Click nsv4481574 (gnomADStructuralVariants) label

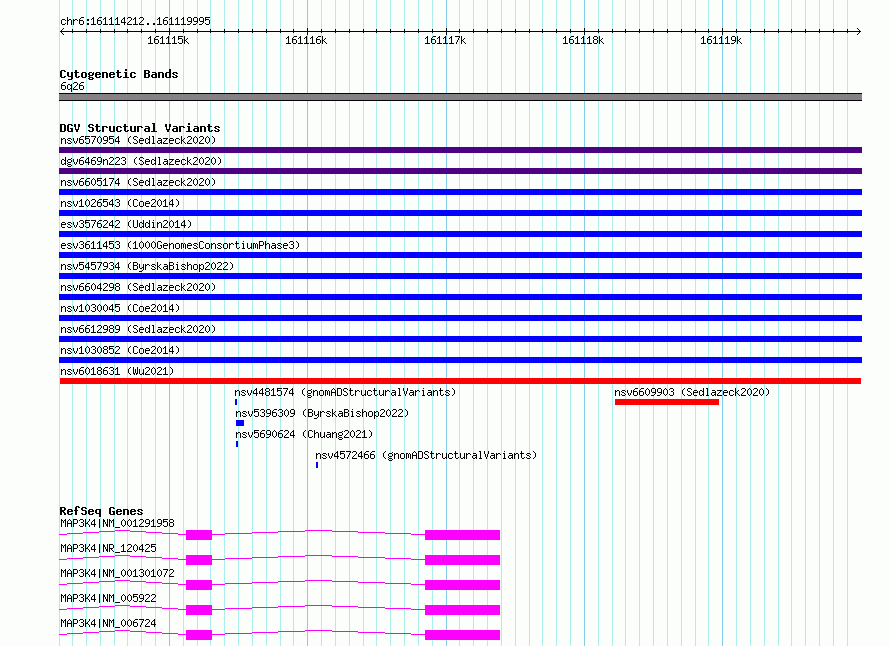click(x=345, y=392)
